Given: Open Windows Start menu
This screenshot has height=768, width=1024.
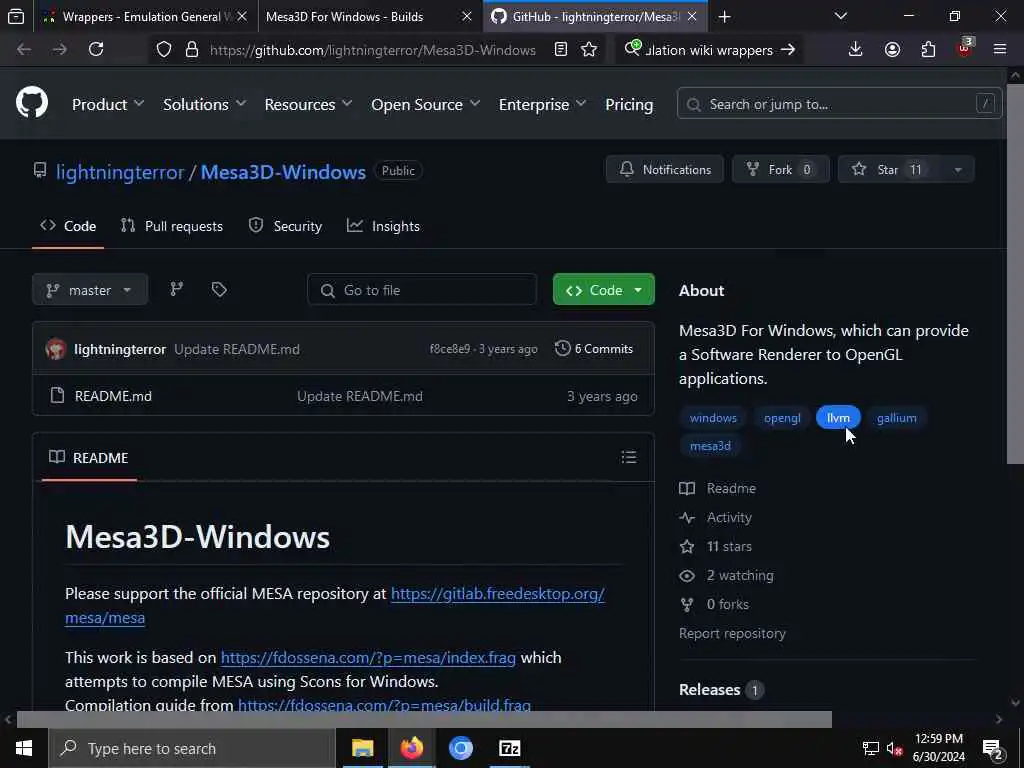Looking at the screenshot, I should [24, 748].
